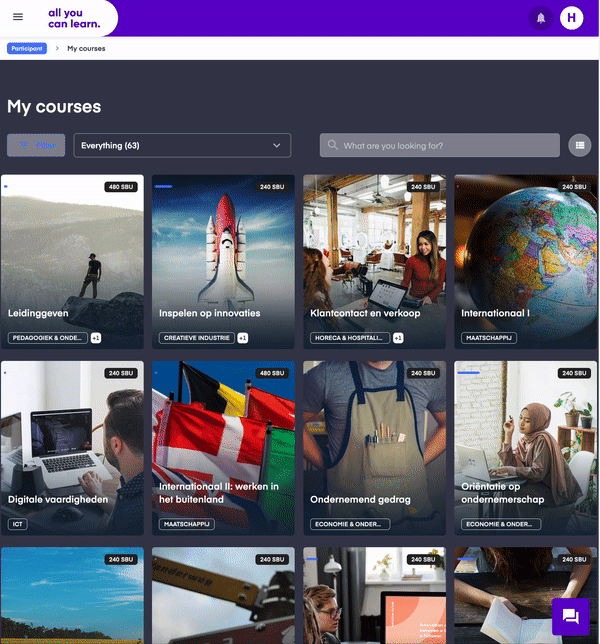
Task: Open Internationaal II: werken in het buitenland
Action: pos(223,448)
